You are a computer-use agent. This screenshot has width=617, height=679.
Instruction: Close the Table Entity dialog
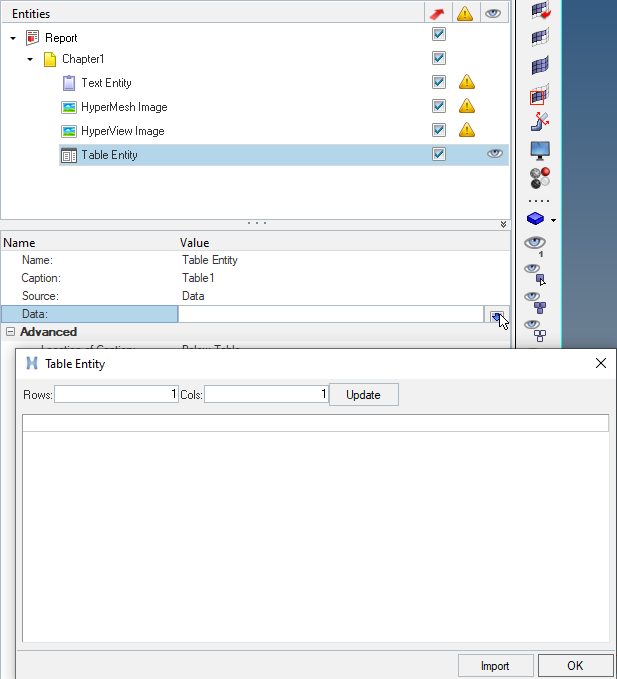[601, 363]
